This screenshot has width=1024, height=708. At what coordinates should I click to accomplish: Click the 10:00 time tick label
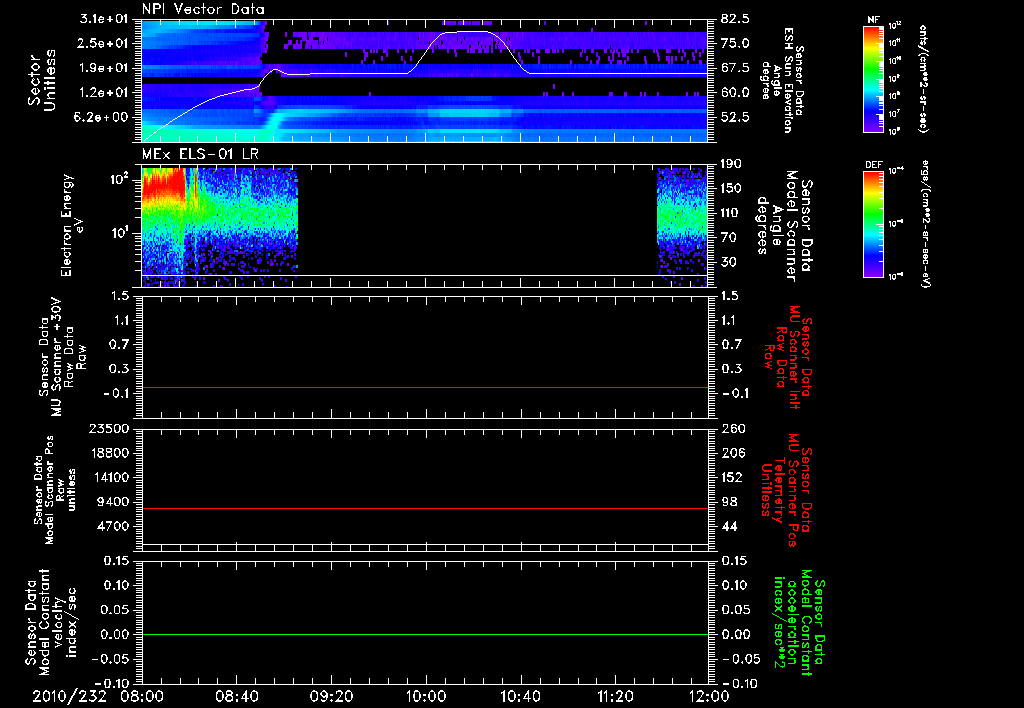(426, 696)
